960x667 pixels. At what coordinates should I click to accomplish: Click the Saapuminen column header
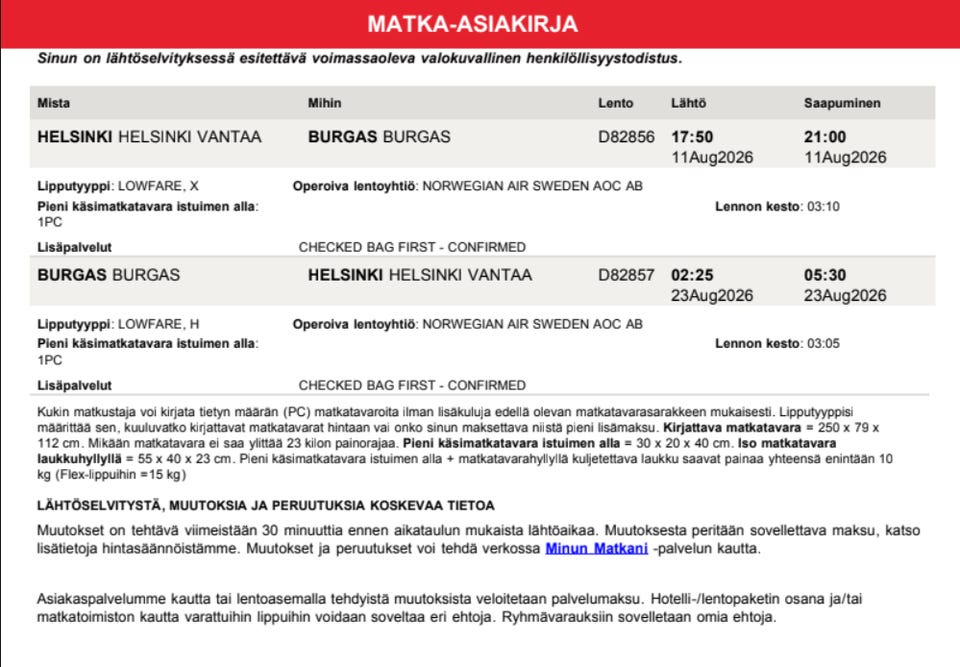(842, 103)
